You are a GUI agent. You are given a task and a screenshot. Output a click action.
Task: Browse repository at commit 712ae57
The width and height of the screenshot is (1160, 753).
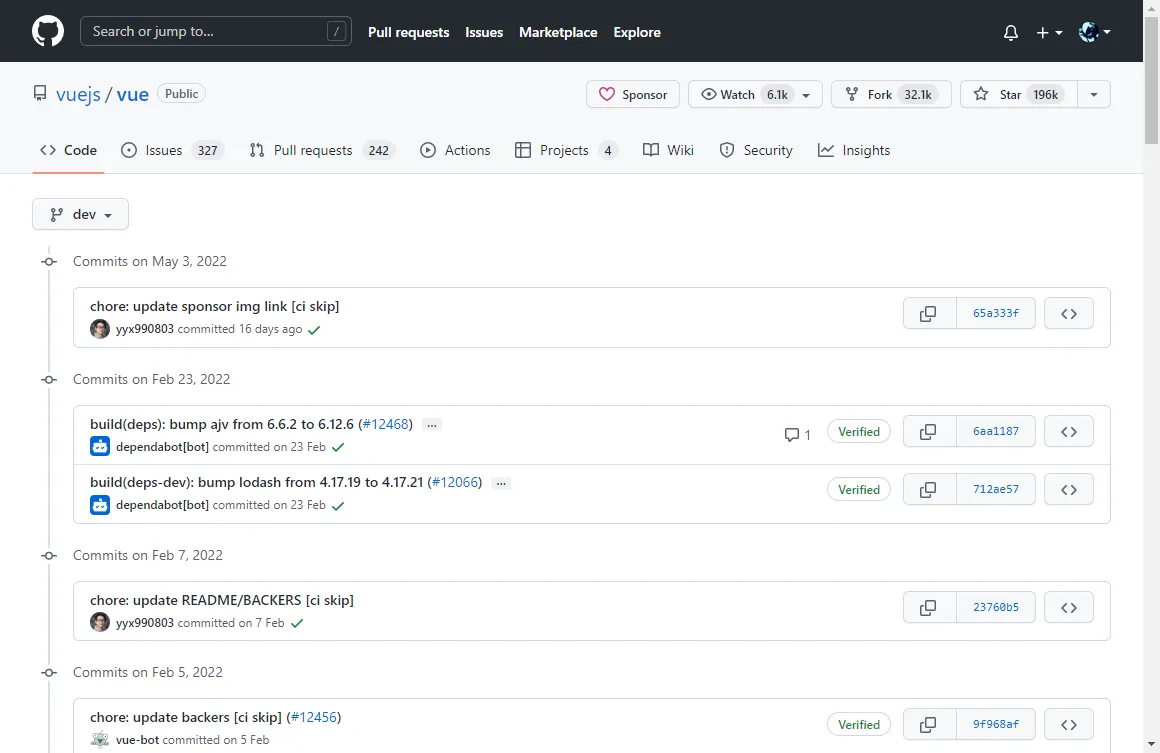1068,490
